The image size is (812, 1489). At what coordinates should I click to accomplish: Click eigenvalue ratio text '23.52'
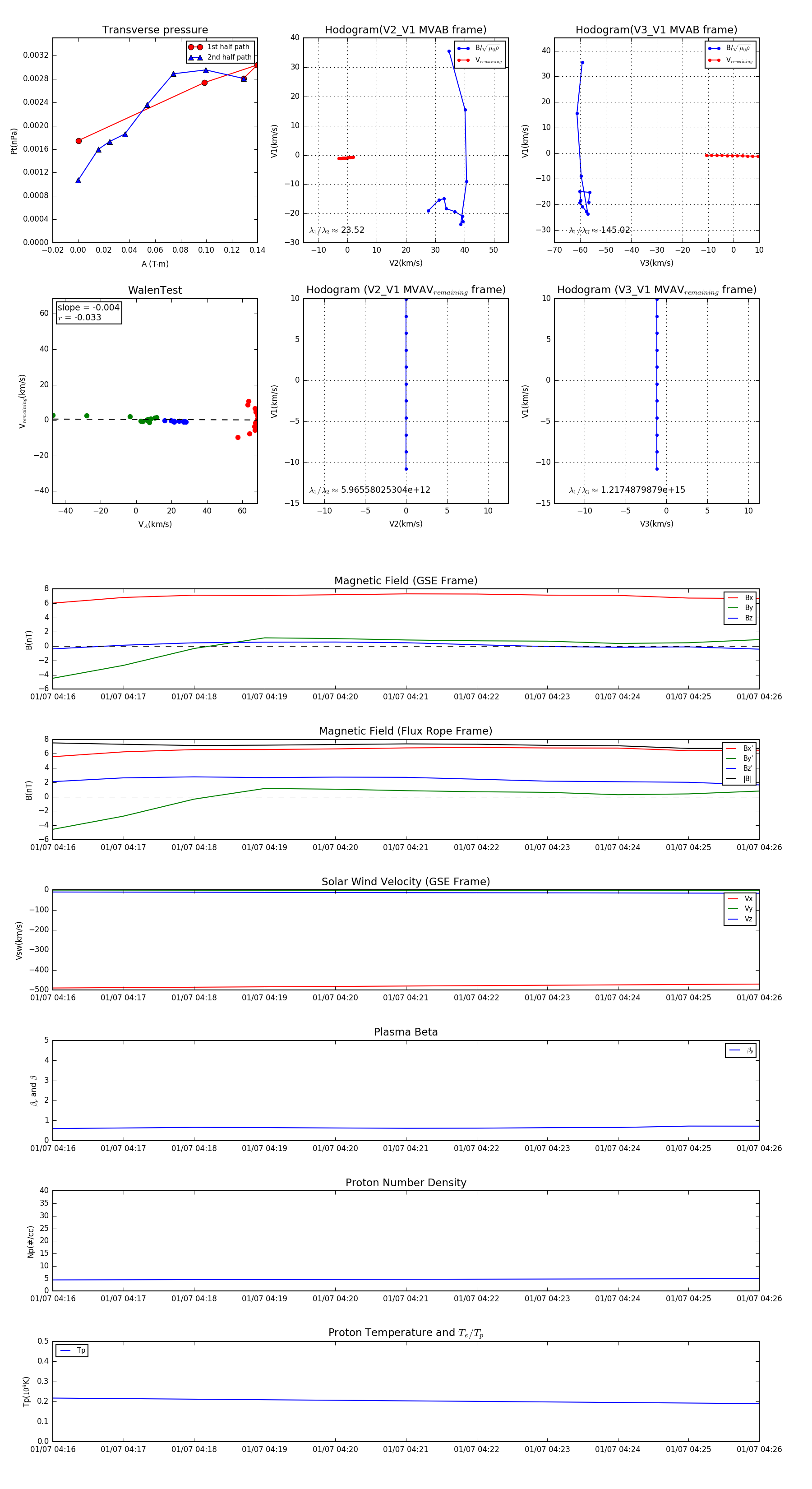click(352, 230)
